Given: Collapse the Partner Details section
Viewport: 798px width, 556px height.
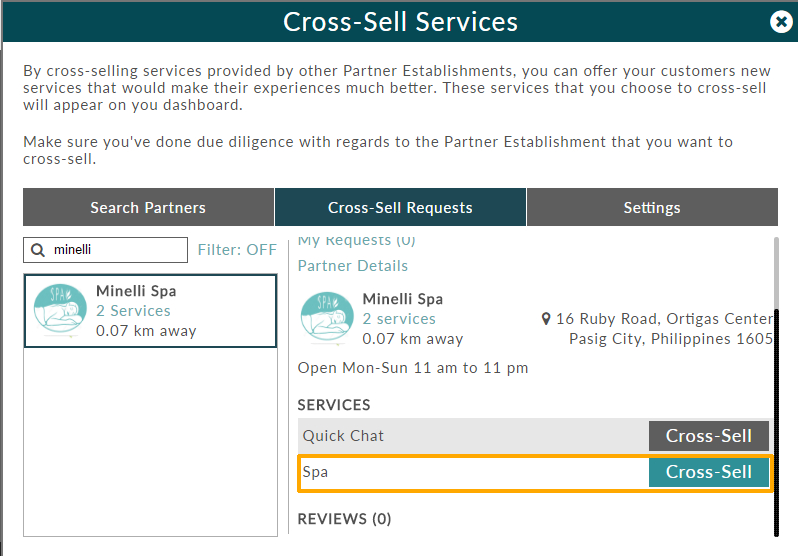Looking at the screenshot, I should pos(353,266).
